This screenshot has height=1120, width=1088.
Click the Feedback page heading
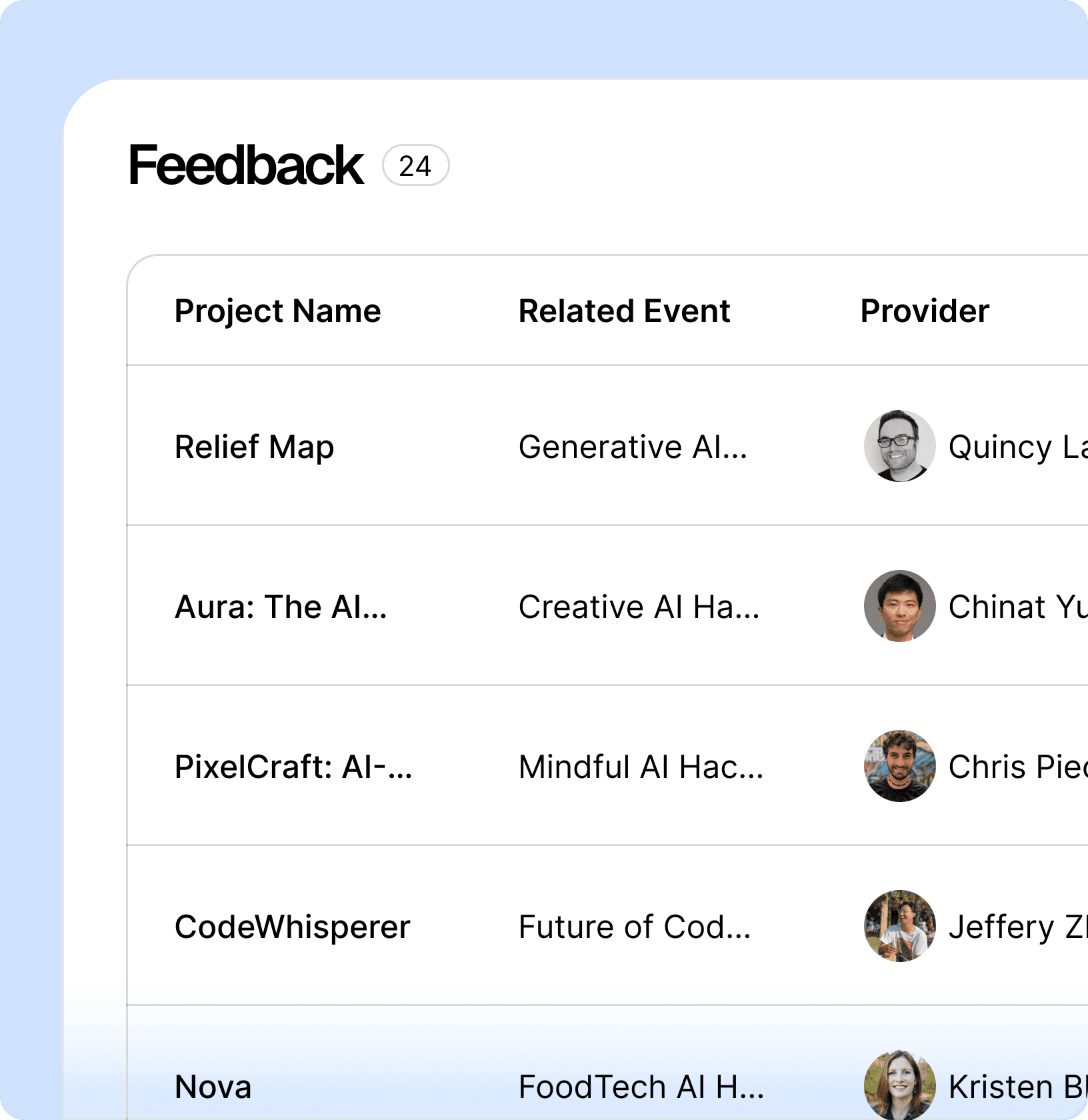(246, 165)
